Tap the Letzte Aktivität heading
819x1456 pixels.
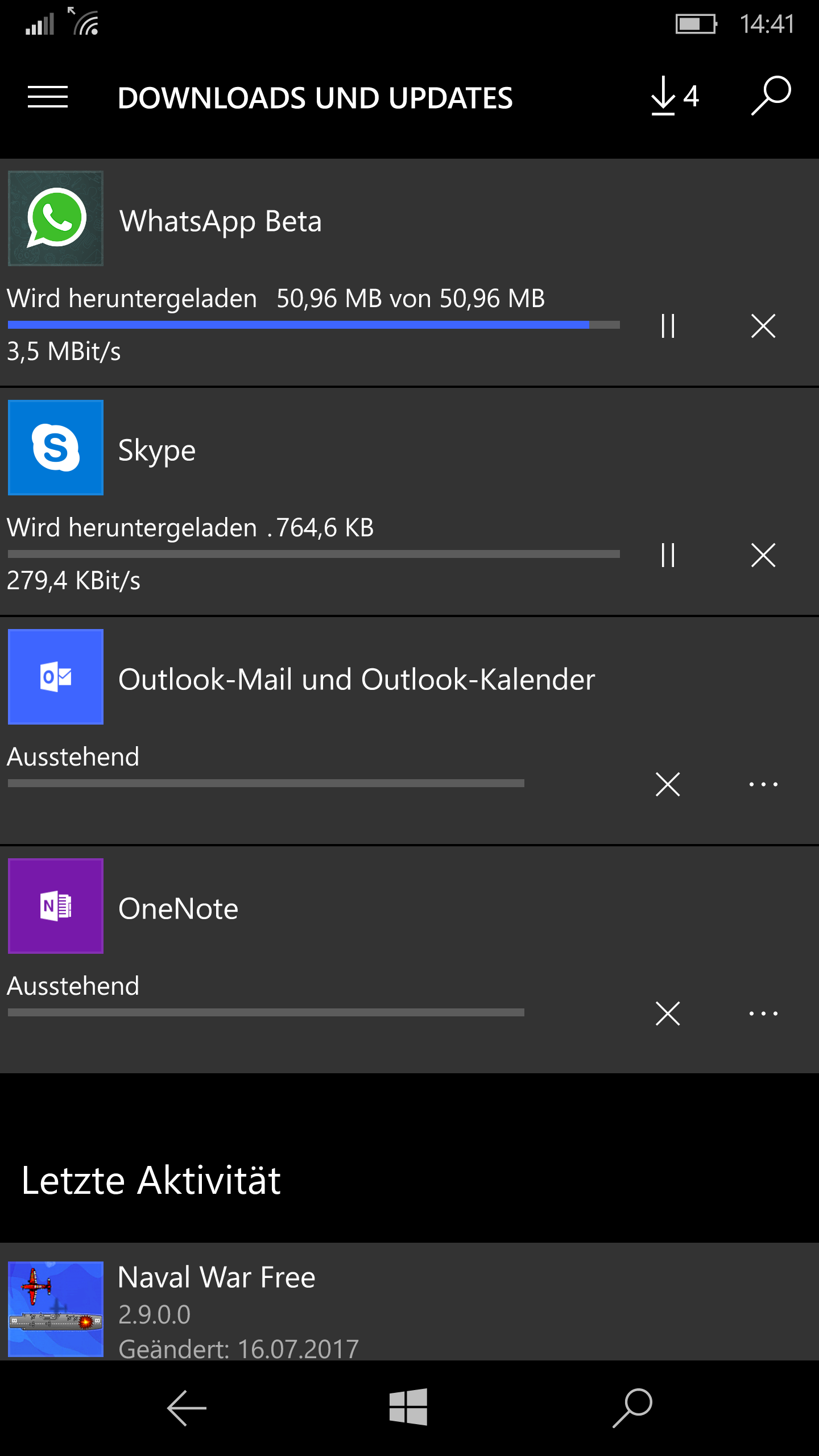click(151, 1181)
